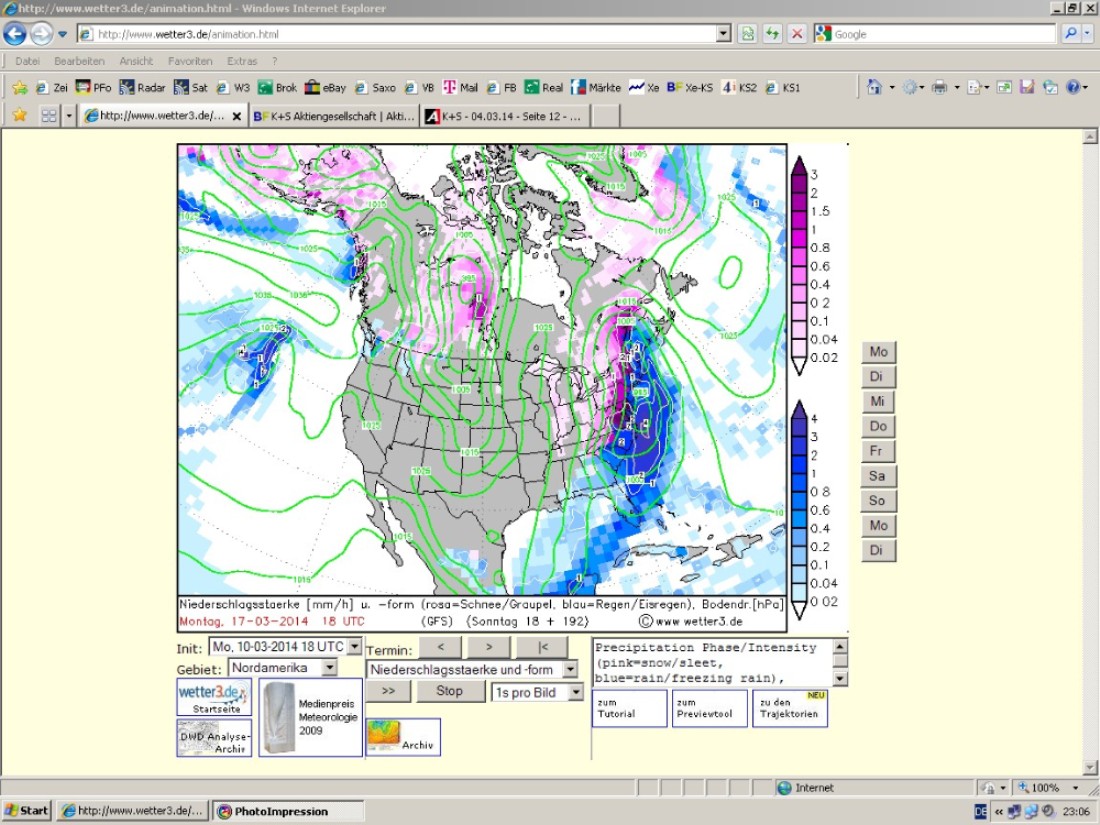Open PhotoImpression from the taskbar
The height and width of the screenshot is (825, 1100).
click(280, 811)
